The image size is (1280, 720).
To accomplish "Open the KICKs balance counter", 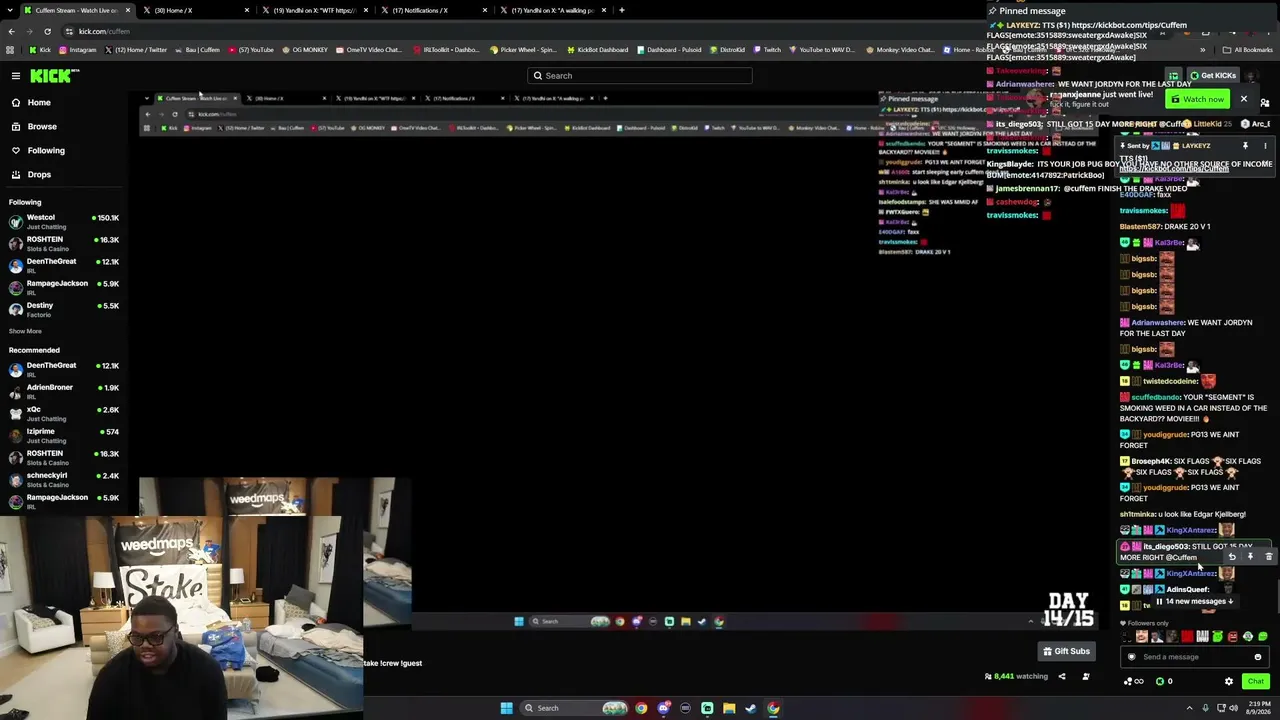I will tap(1164, 682).
